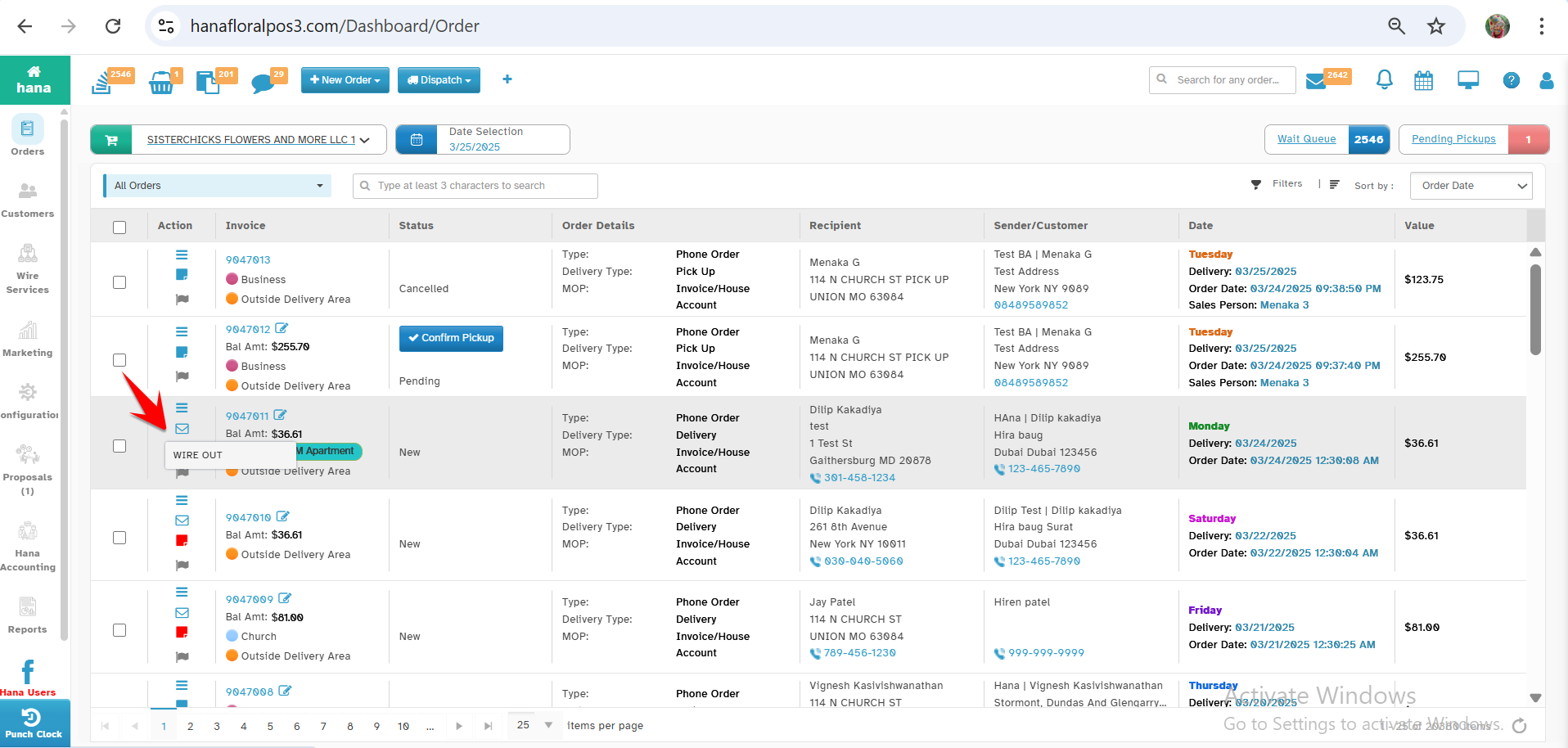
Task: Open the copy documents icon with badge 201
Action: tap(208, 82)
